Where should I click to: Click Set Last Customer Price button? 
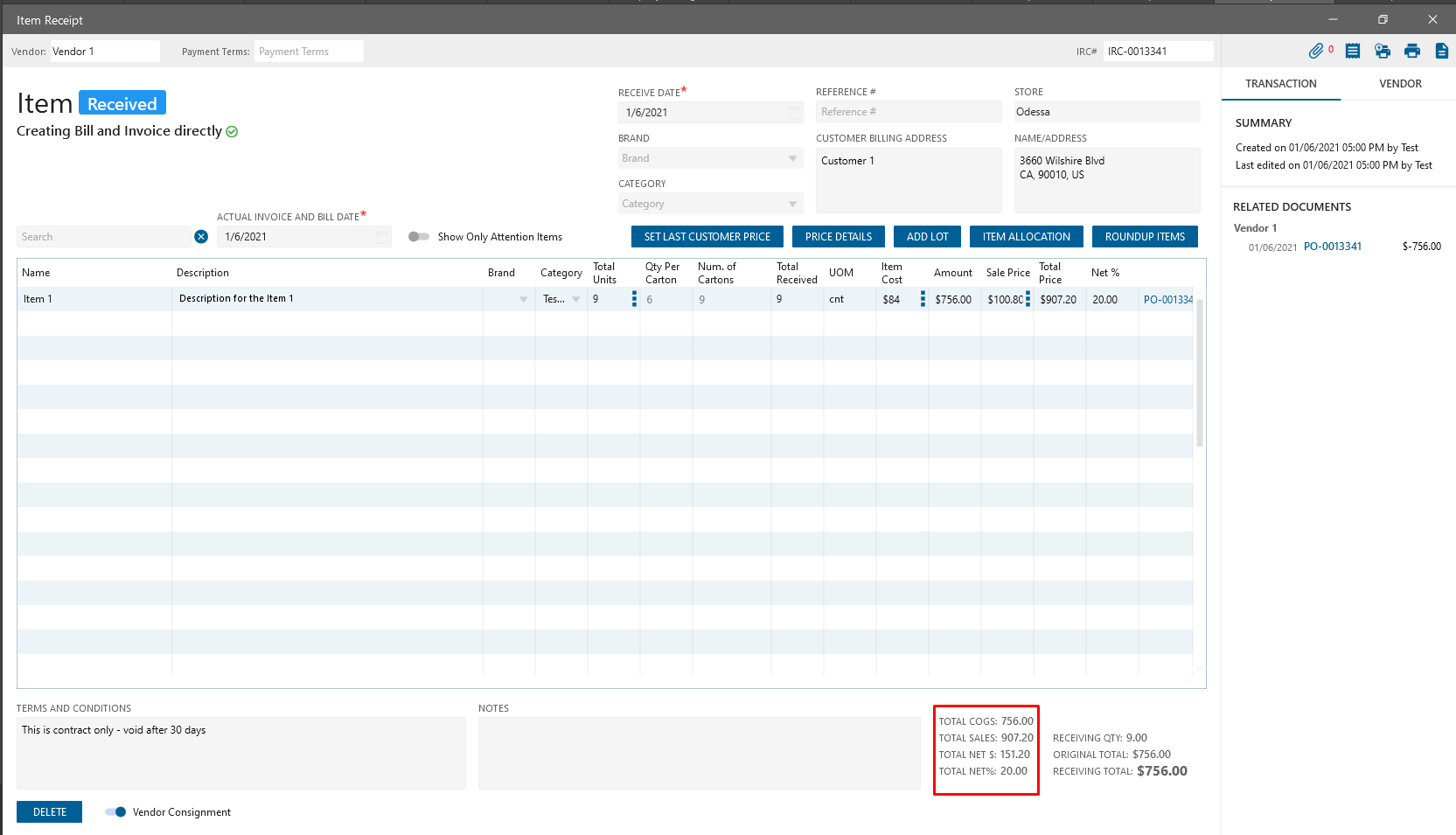(707, 237)
